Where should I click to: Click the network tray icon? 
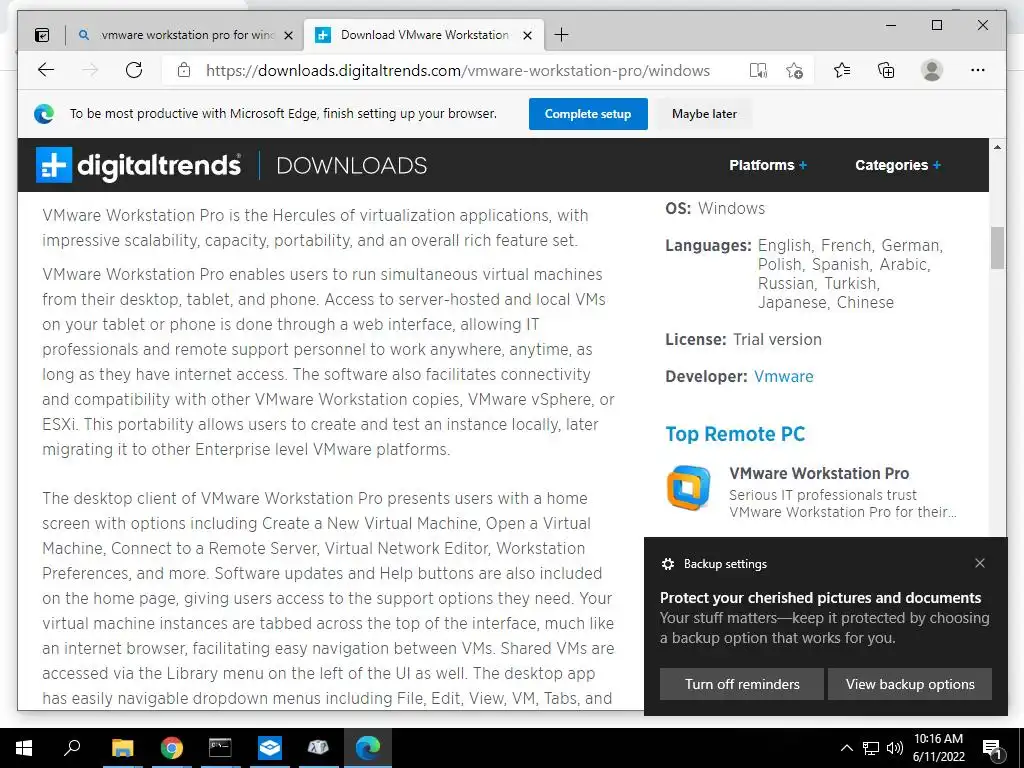[871, 748]
